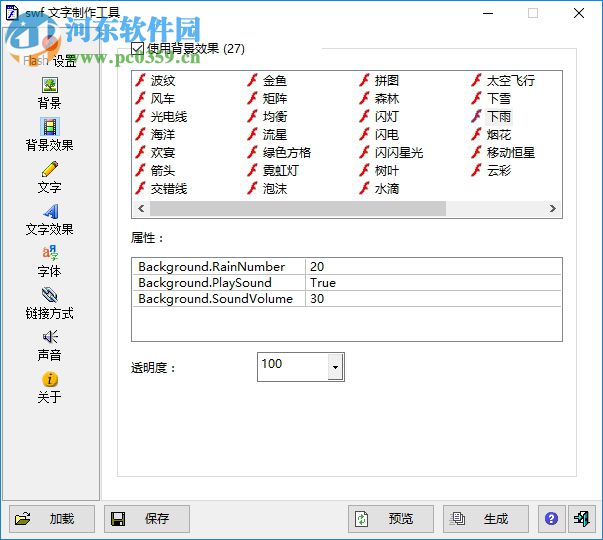The height and width of the screenshot is (540, 603).
Task: Open 链接方式 link section
Action: (50, 304)
